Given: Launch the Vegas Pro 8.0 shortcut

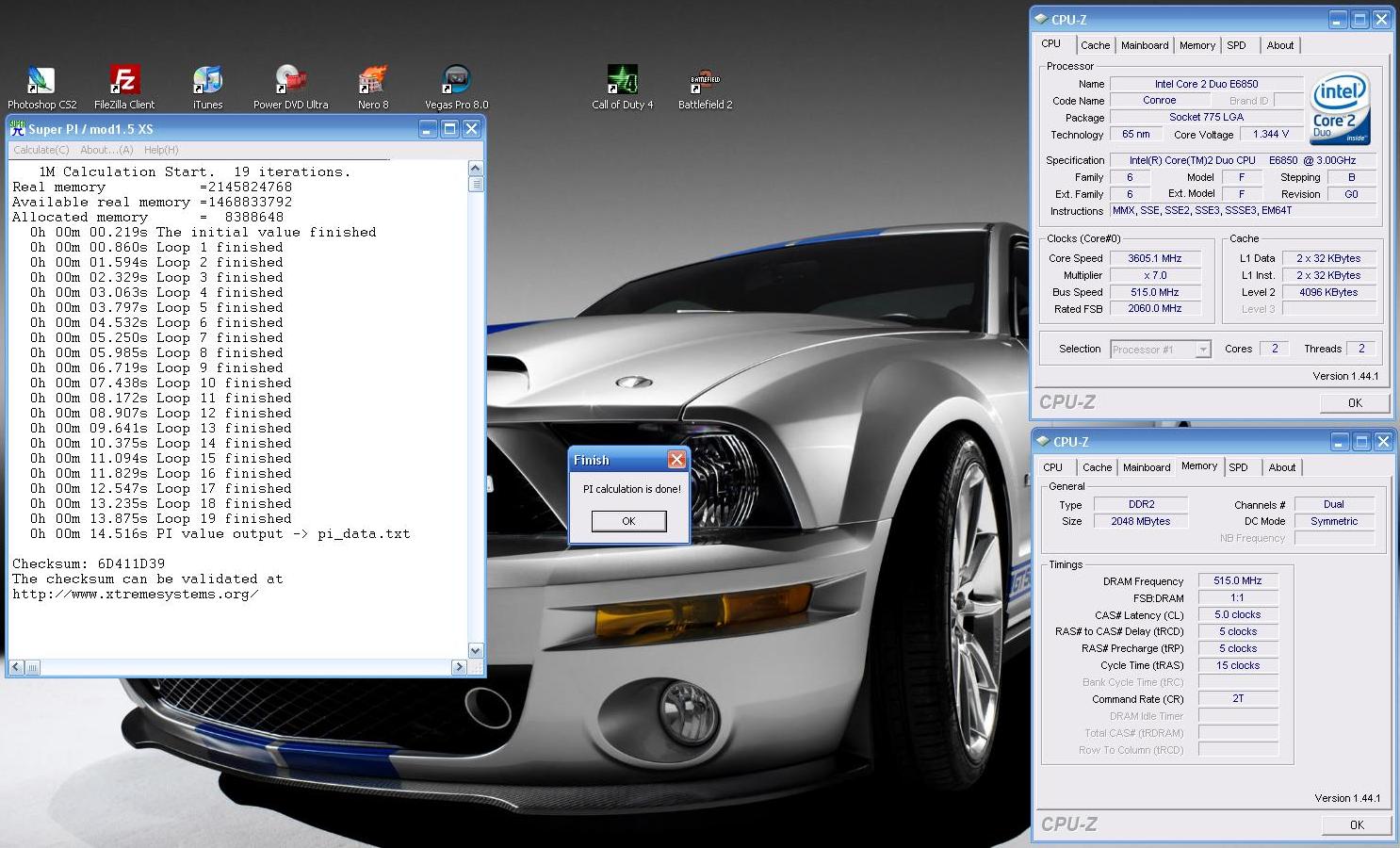Looking at the screenshot, I should [x=456, y=88].
